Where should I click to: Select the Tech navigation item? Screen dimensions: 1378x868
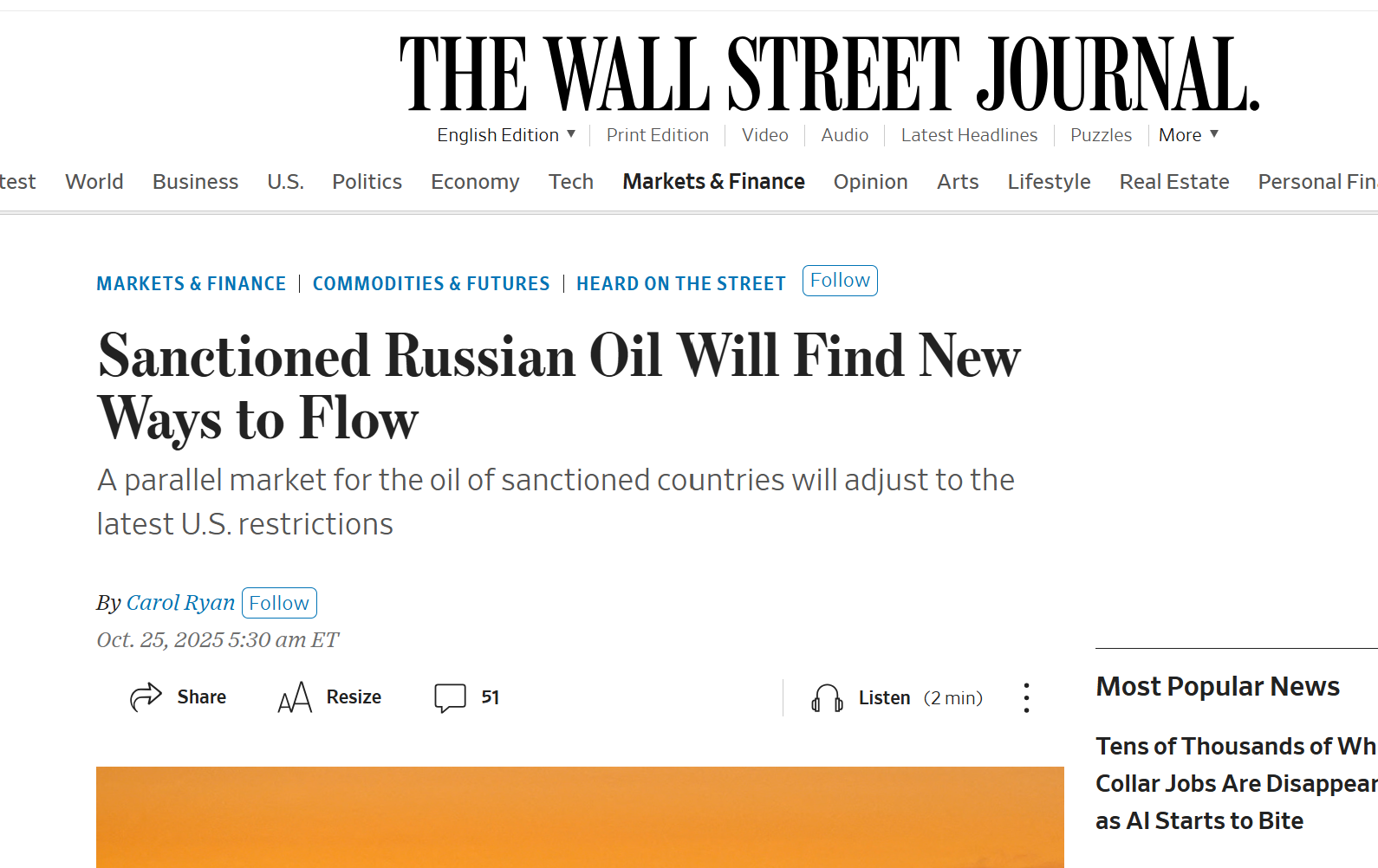coord(570,182)
